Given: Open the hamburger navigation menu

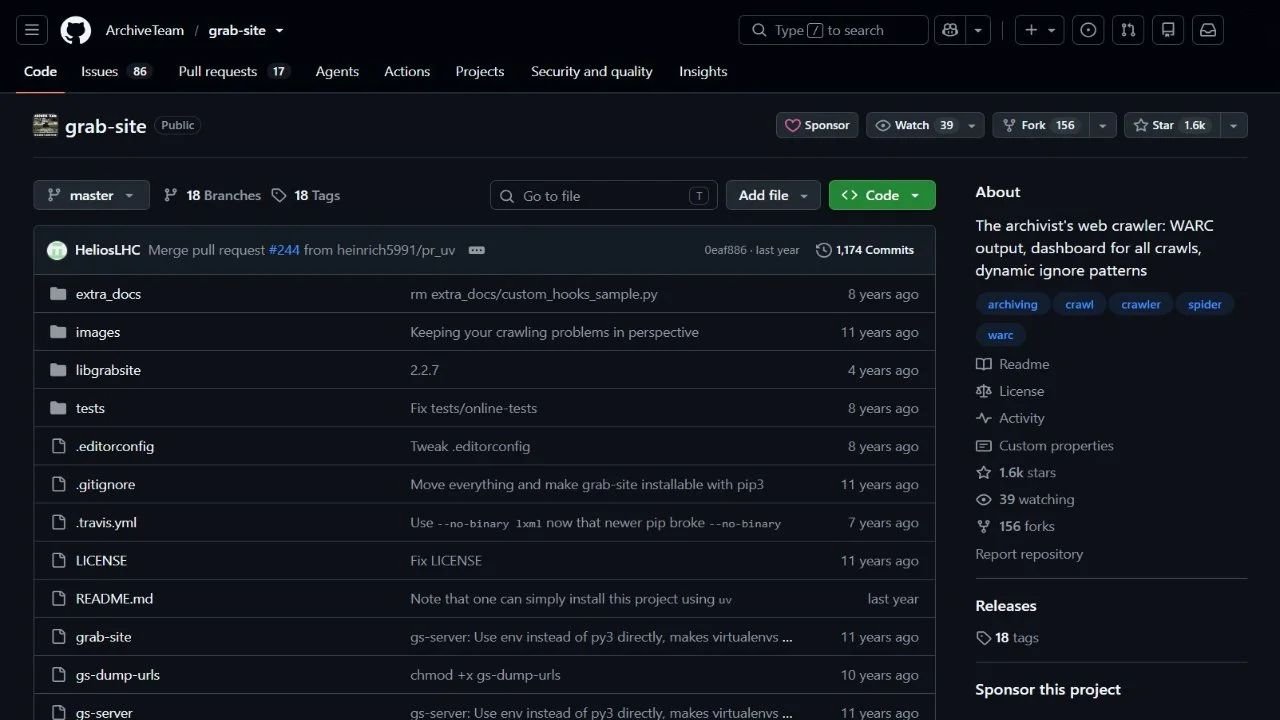Looking at the screenshot, I should pos(31,30).
